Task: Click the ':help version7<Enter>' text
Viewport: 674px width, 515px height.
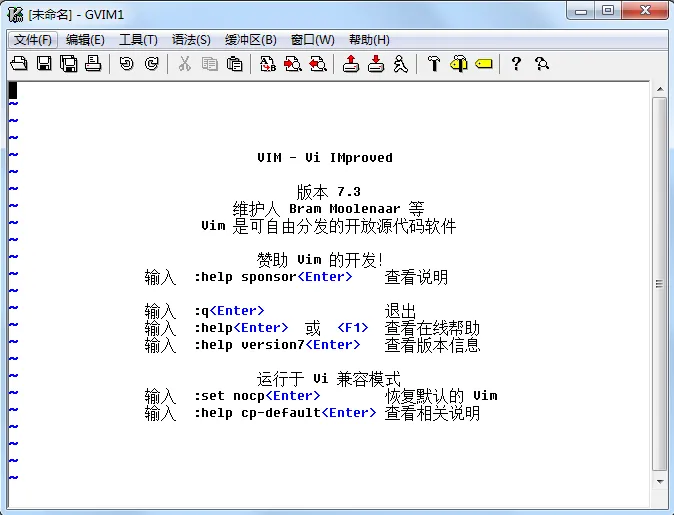Action: click(277, 345)
